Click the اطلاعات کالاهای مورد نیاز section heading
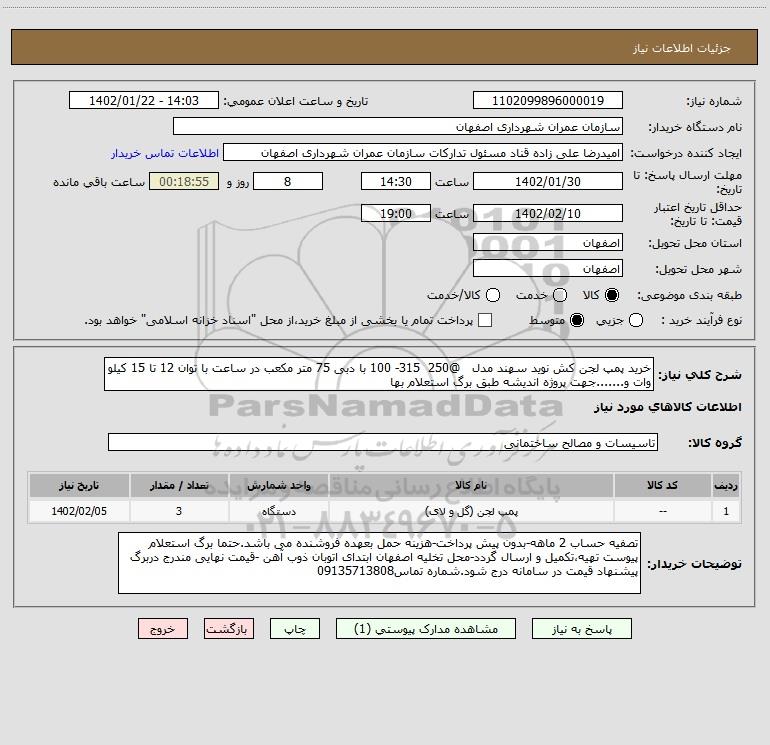Screen dimensions: 770x745 (668, 407)
